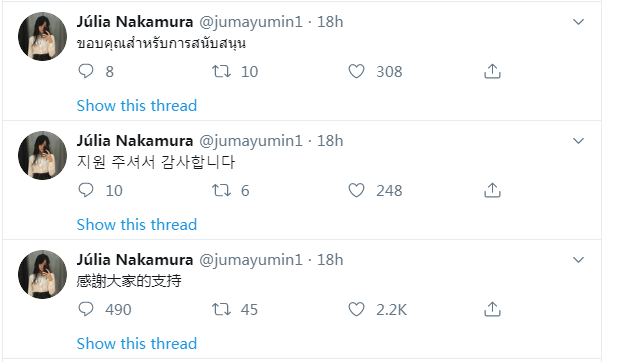
Task: Reply to the Korean-language tweet
Action: point(86,190)
